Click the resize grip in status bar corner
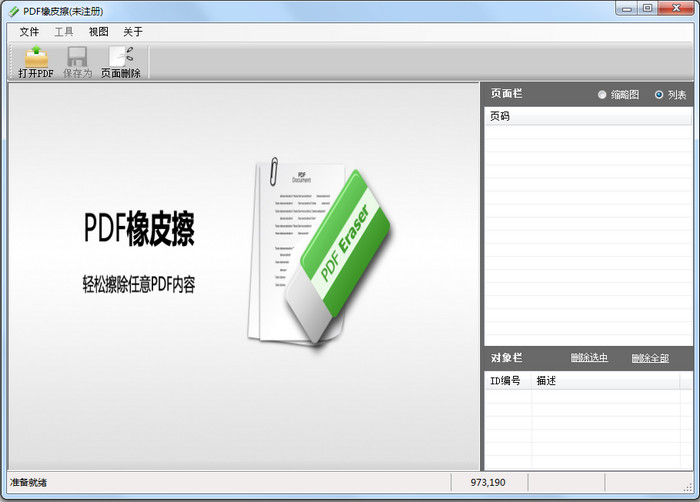The image size is (700, 502). pyautogui.click(x=688, y=488)
